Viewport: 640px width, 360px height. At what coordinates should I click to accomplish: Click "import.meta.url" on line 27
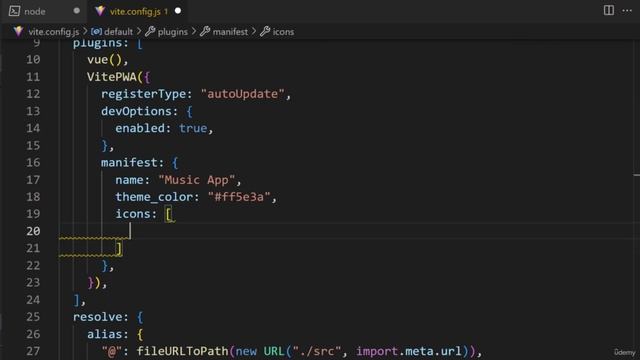409,351
